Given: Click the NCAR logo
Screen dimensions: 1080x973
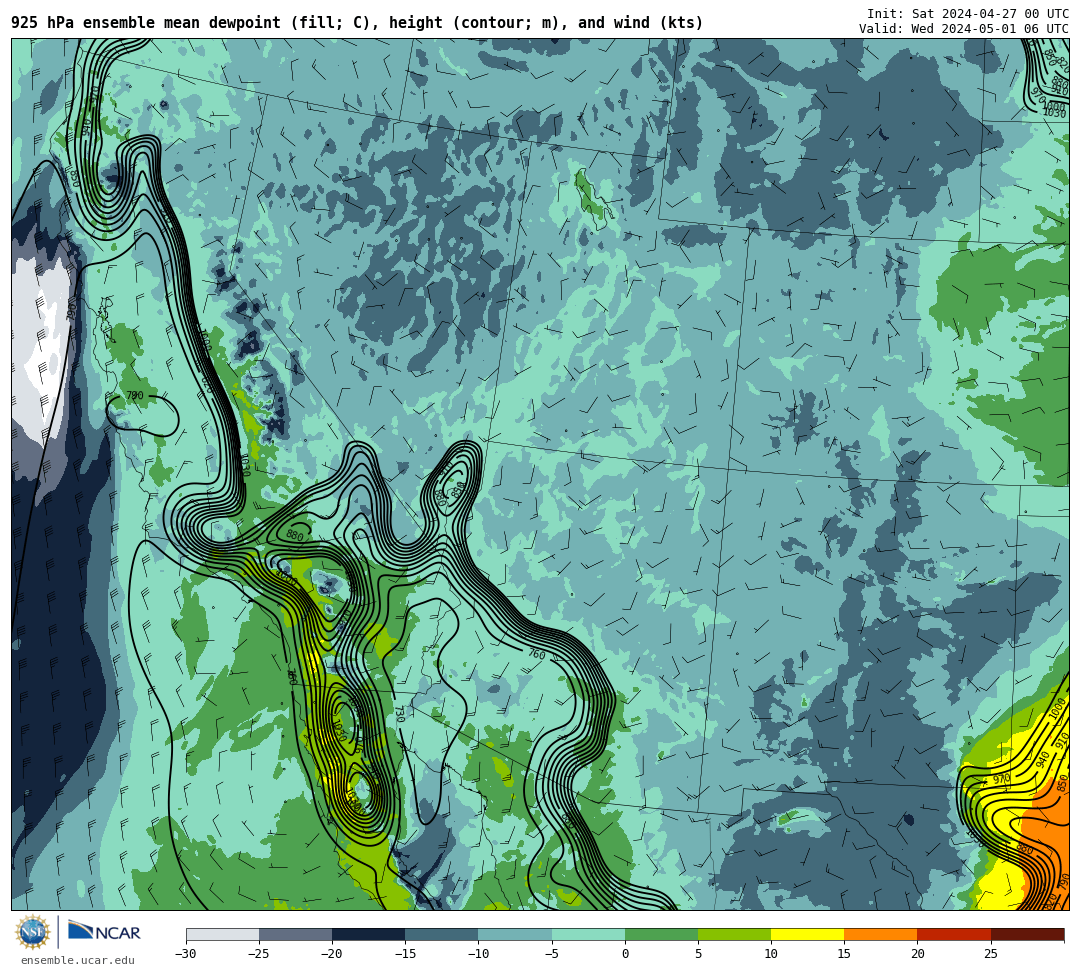Looking at the screenshot, I should click(x=104, y=932).
